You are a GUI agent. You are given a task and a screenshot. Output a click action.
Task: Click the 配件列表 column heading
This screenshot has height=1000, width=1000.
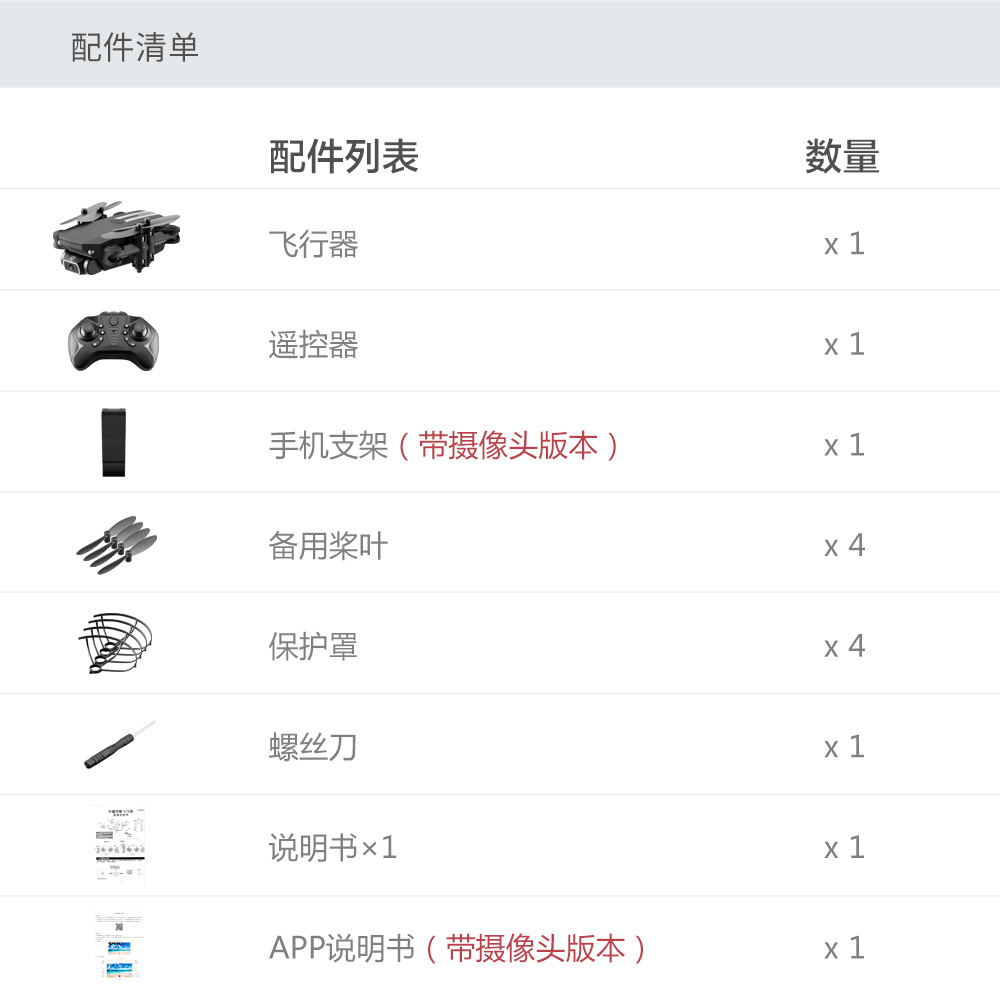coord(343,156)
